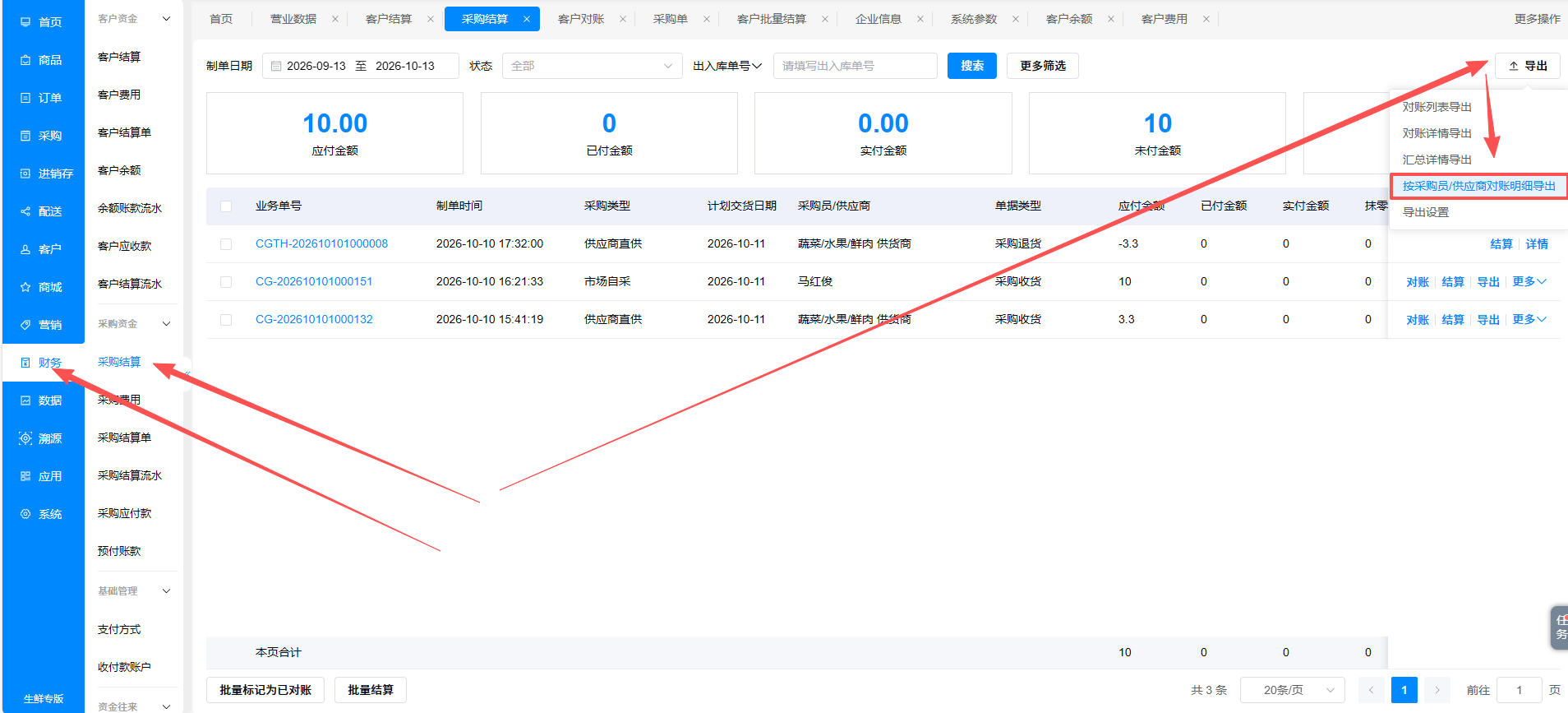Open the 状态 status dropdown
This screenshot has width=1568, height=713.
(x=592, y=66)
